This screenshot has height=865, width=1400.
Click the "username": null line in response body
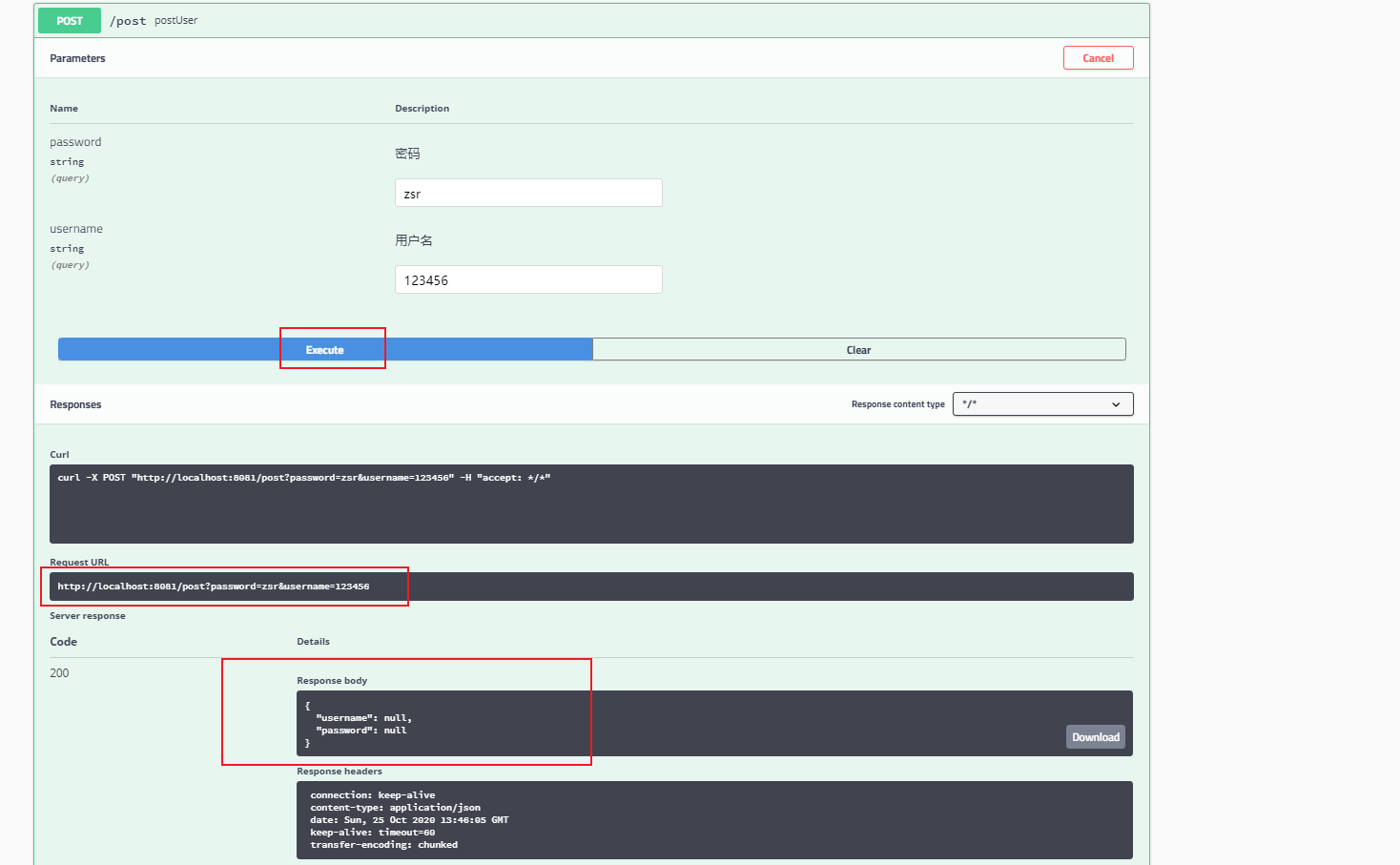coord(363,718)
